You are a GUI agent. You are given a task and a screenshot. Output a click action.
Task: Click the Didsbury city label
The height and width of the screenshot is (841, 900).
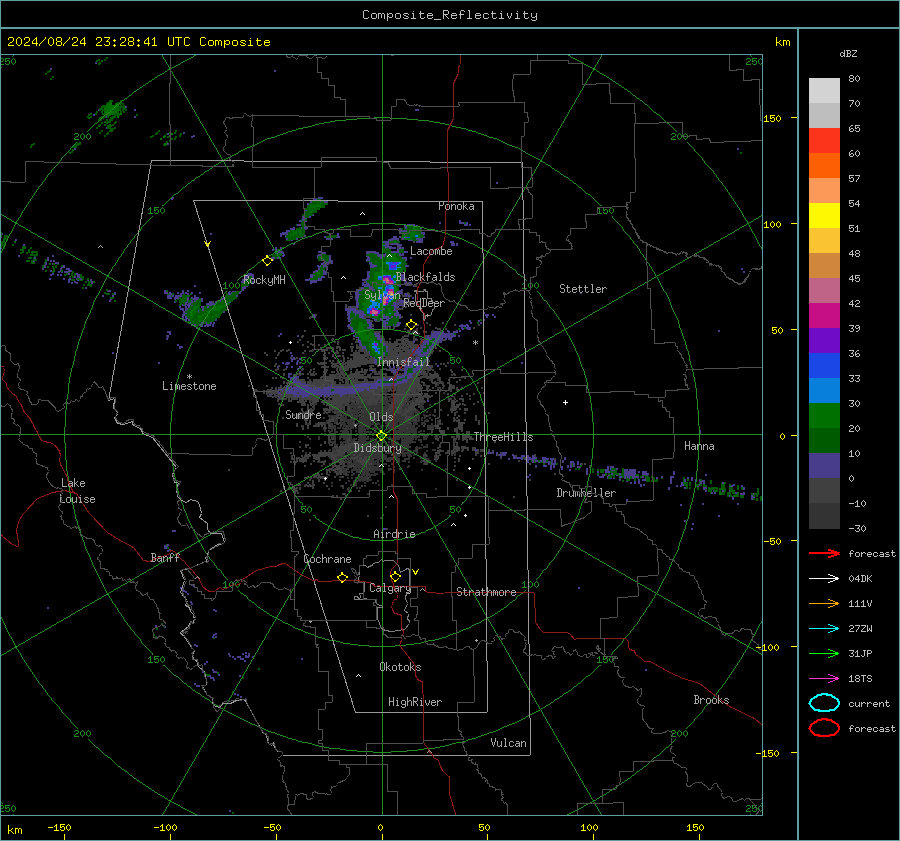coord(377,448)
